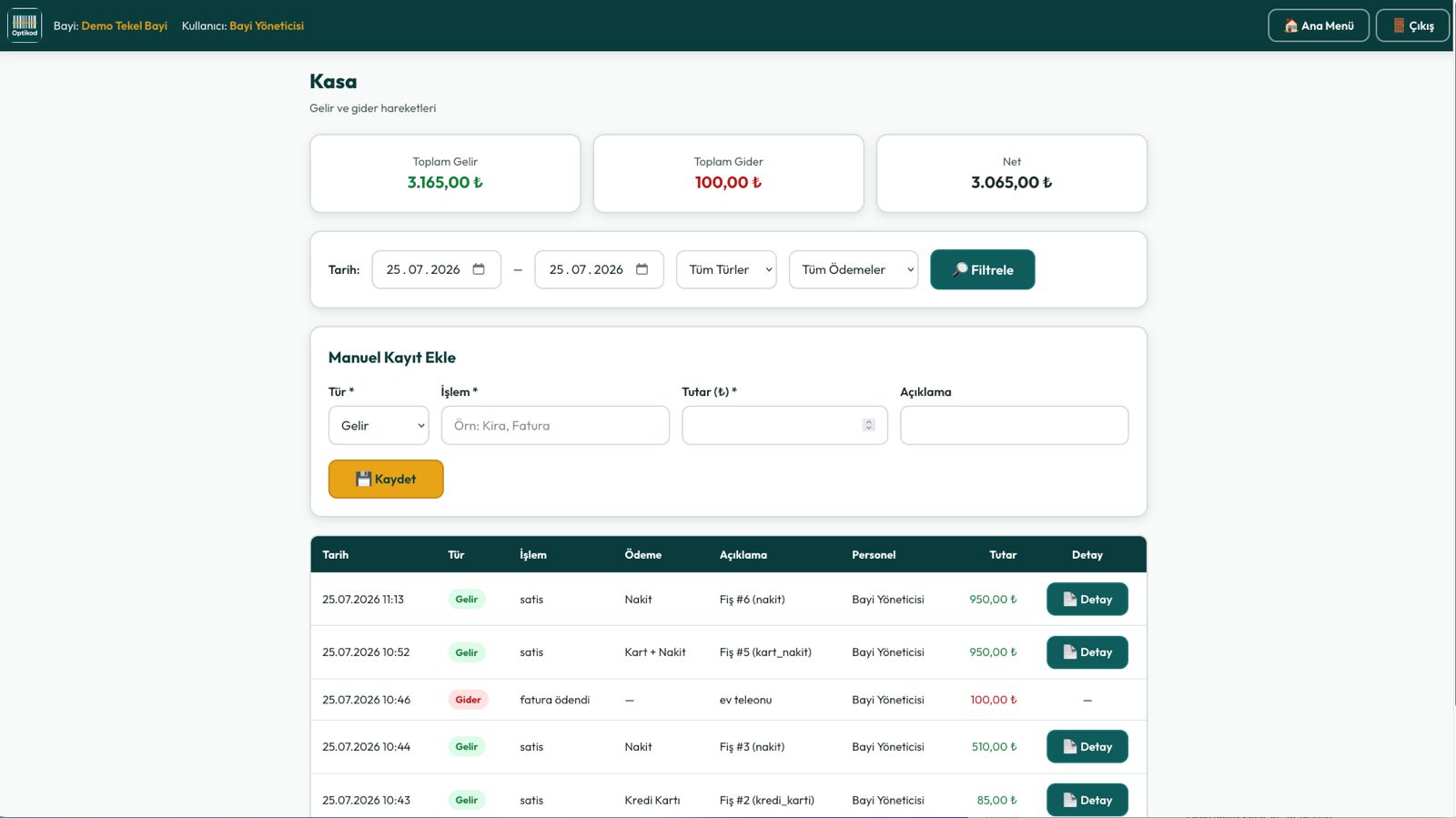The width and height of the screenshot is (1456, 818).
Task: Focus the İşlem text input
Action: [x=555, y=425]
